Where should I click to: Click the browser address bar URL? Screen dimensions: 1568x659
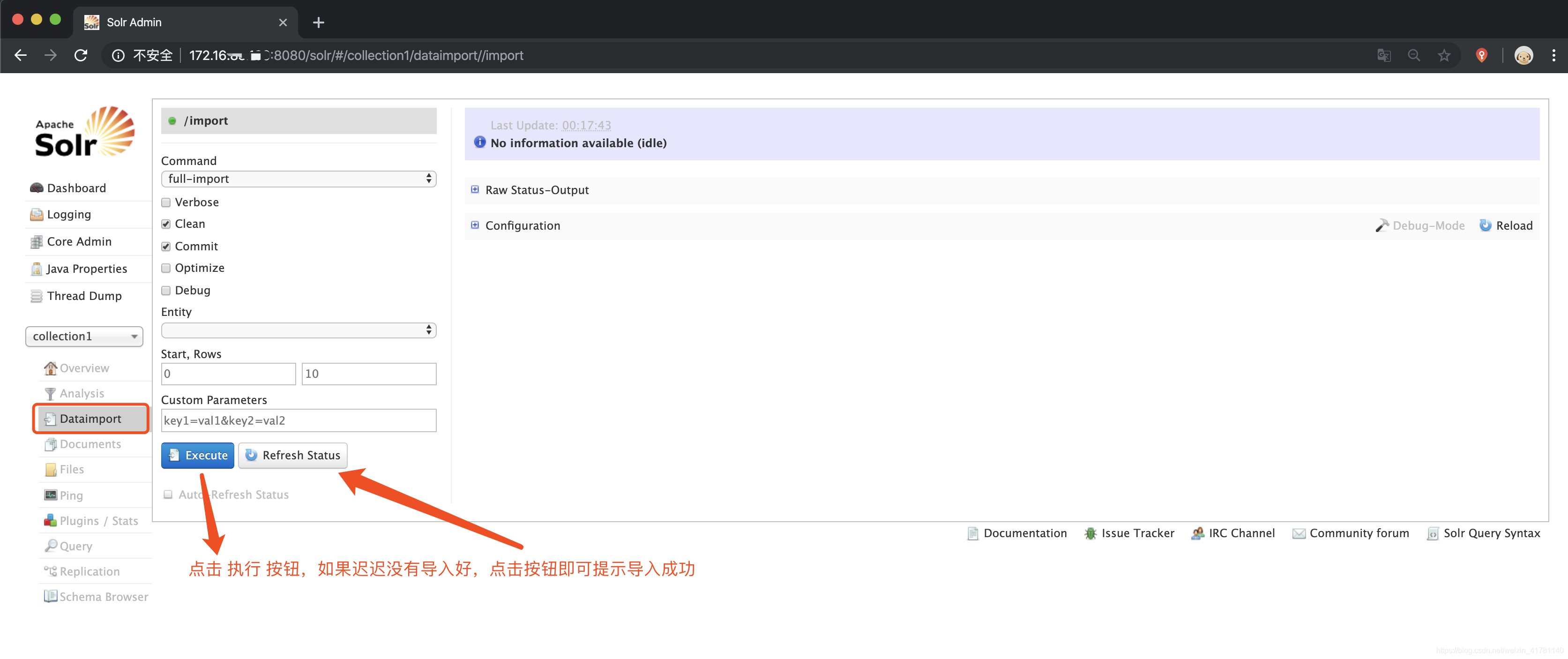356,55
